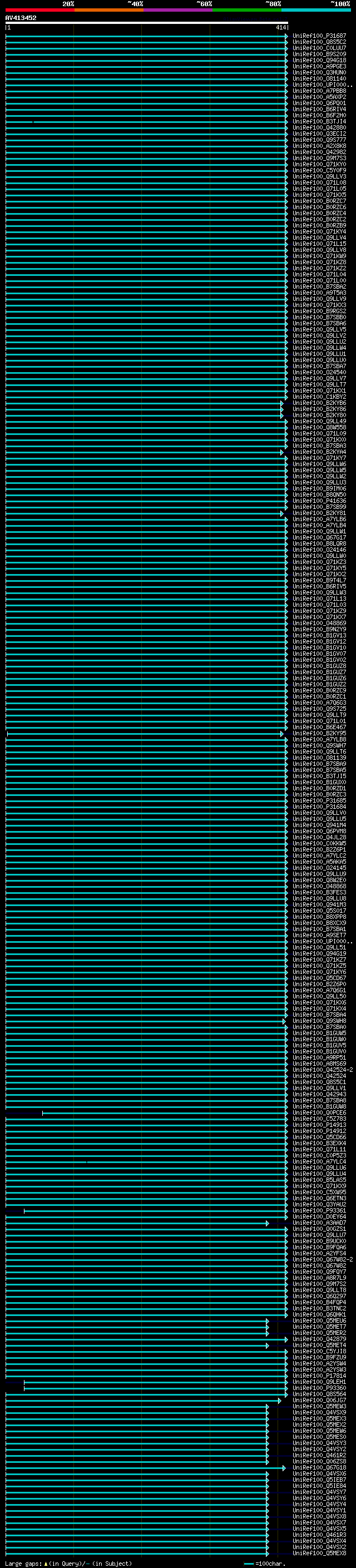The width and height of the screenshot is (356, 1568).
Task: Select hit UniRef100_Q3HUN0
Action: click(x=319, y=72)
